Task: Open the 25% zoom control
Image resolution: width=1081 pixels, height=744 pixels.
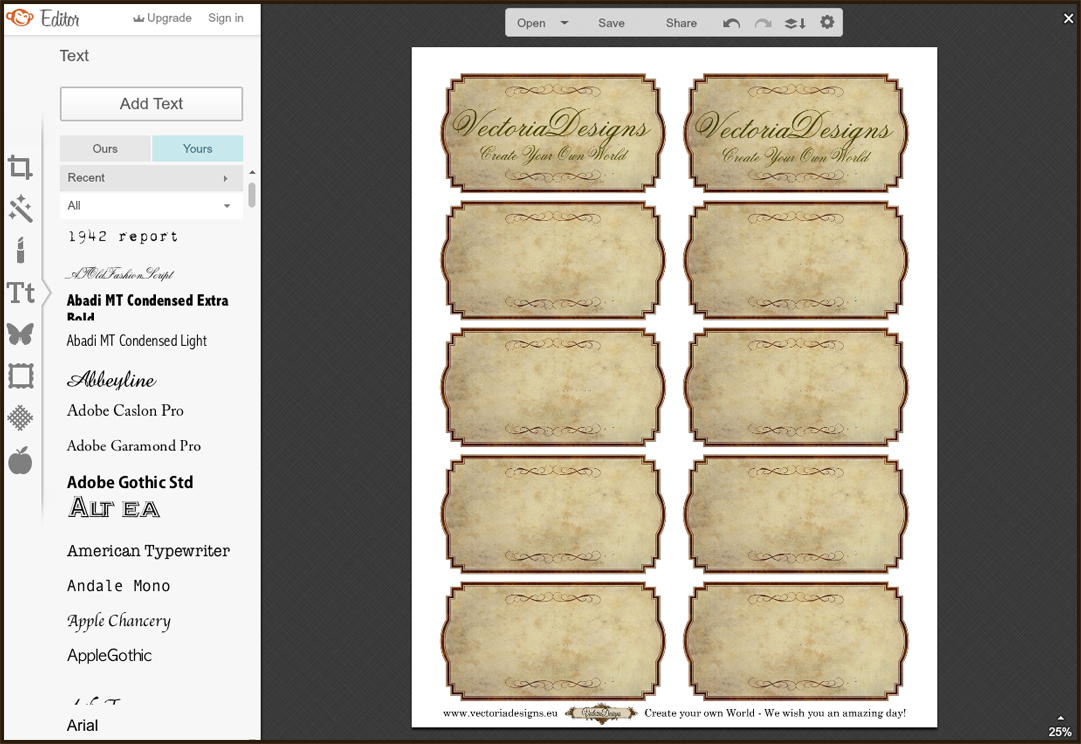Action: tap(1060, 728)
